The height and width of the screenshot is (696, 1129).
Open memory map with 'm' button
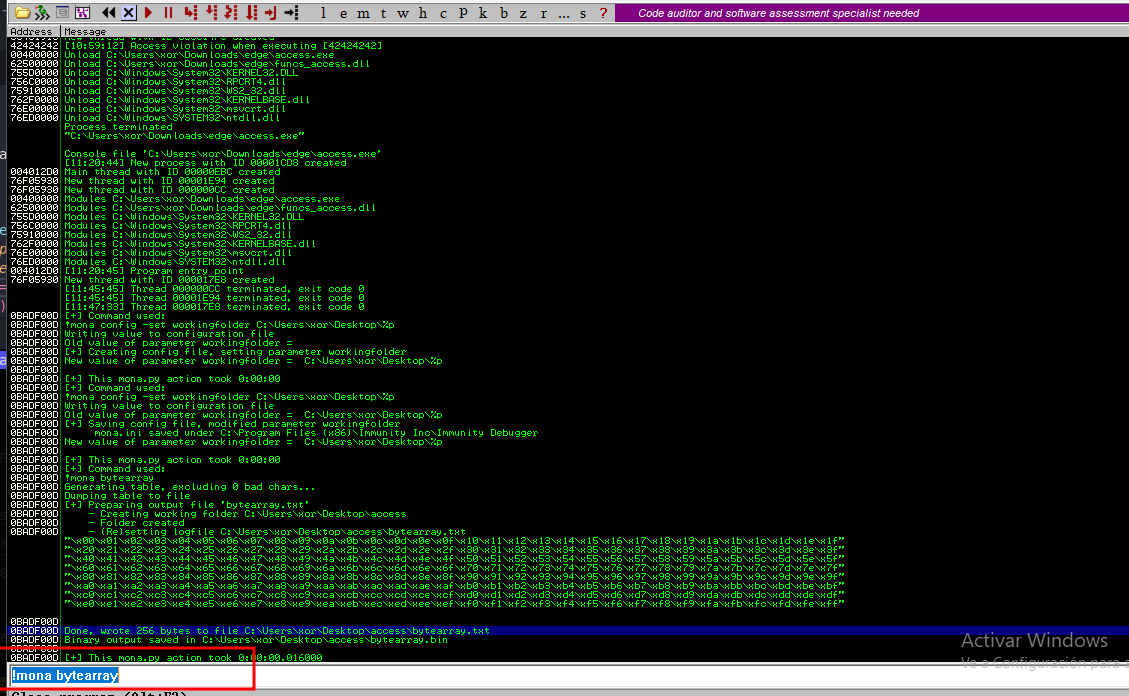361,13
